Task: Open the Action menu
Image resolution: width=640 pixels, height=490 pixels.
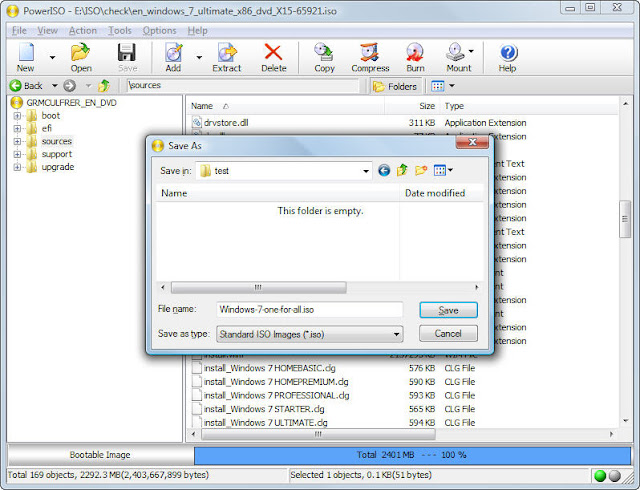Action: [x=83, y=31]
